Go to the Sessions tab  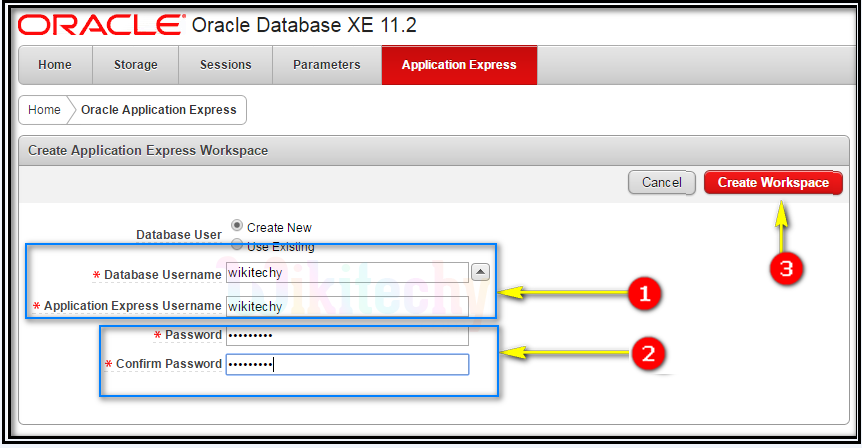click(225, 65)
